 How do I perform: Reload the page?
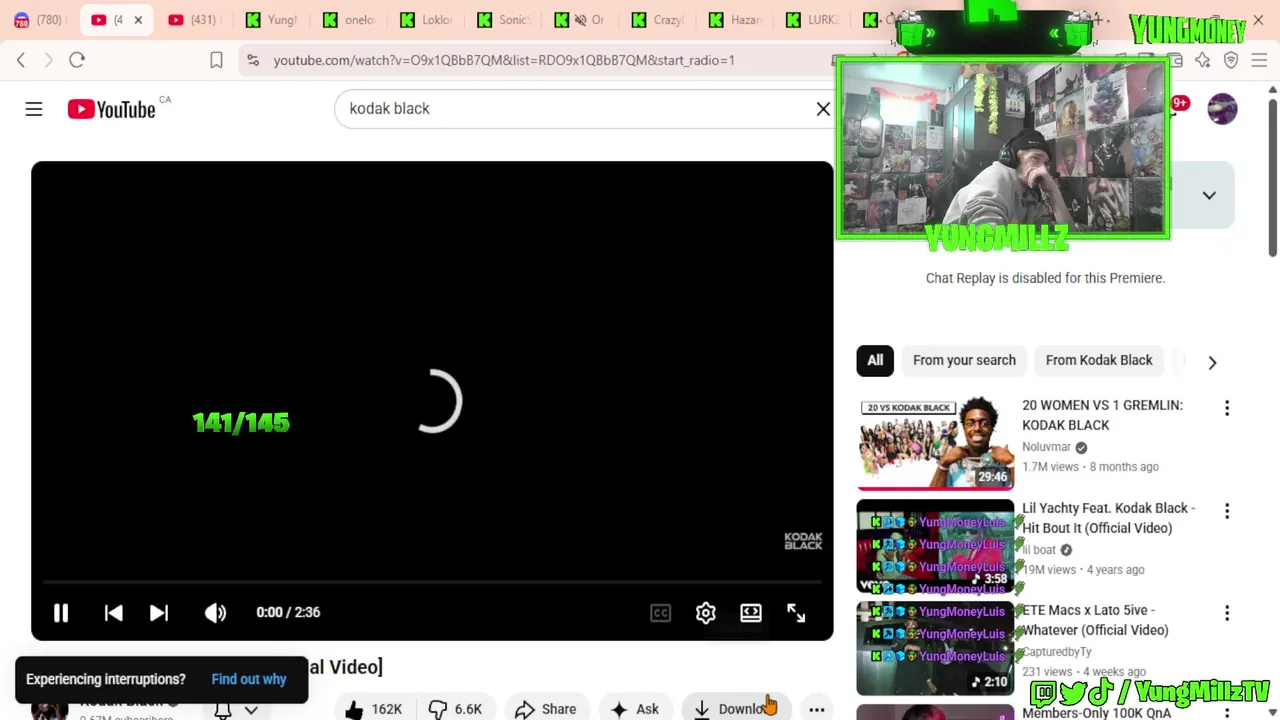click(77, 60)
